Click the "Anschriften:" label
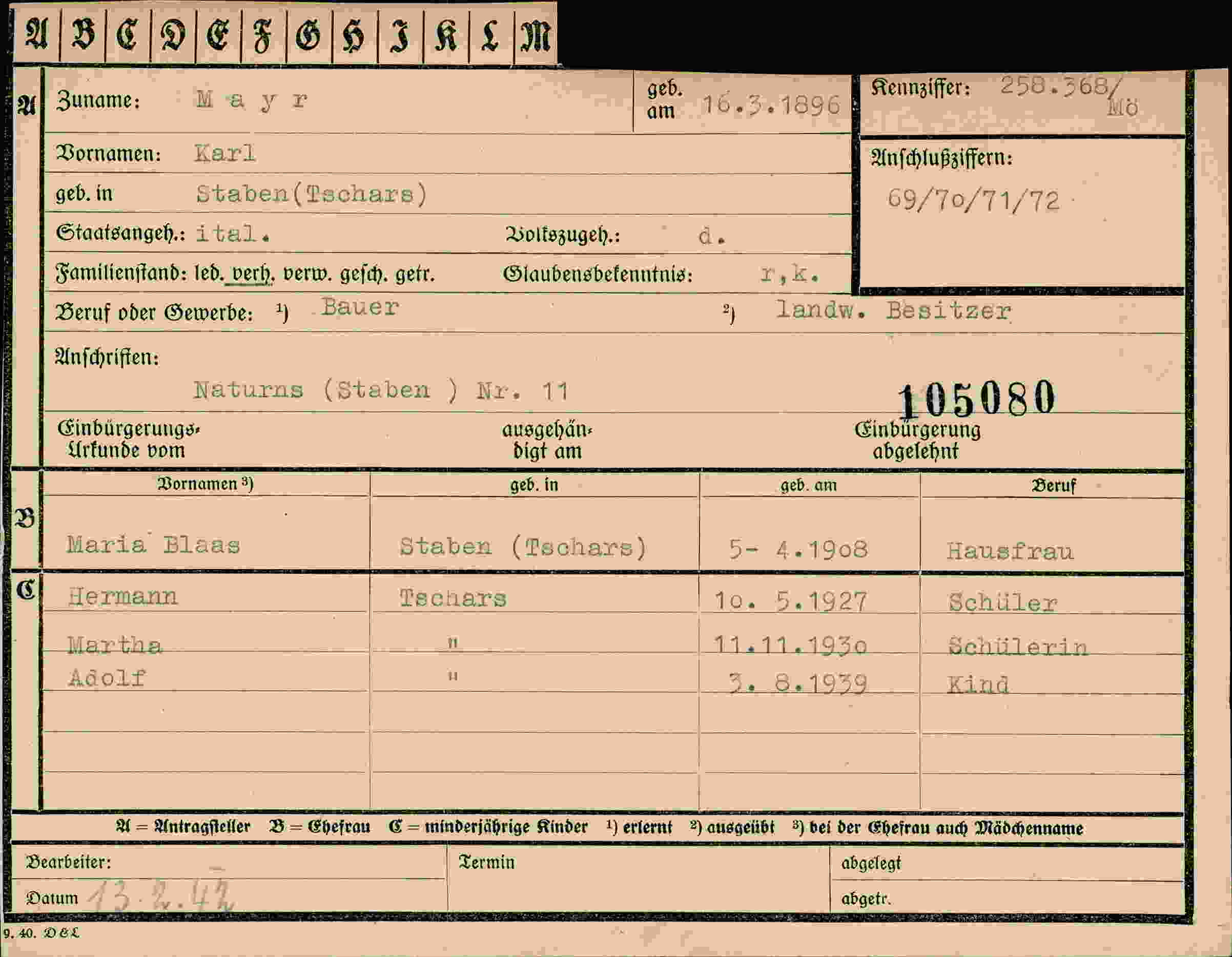The image size is (1232, 957). (107, 358)
